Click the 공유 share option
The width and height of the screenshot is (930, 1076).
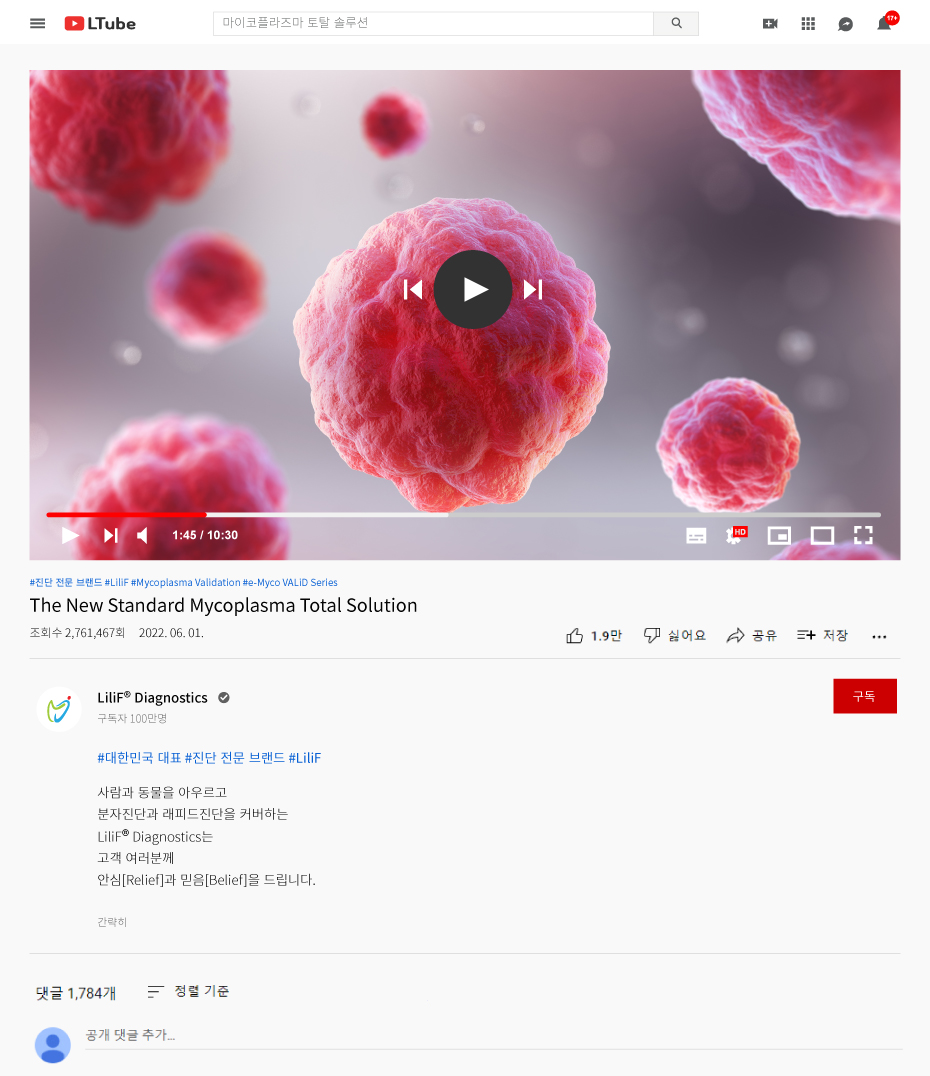tap(752, 635)
